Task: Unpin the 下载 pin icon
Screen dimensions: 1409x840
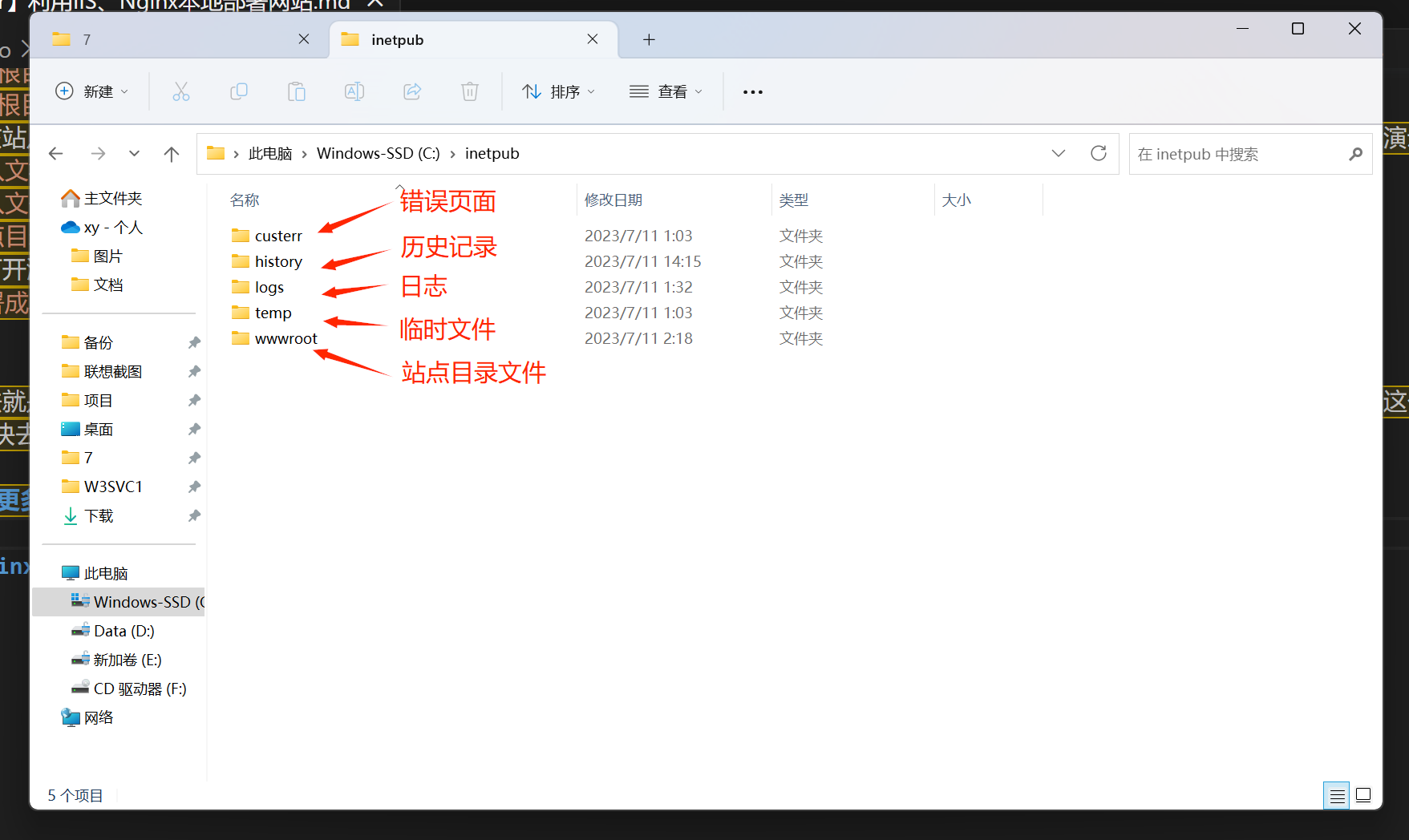Action: click(x=194, y=516)
